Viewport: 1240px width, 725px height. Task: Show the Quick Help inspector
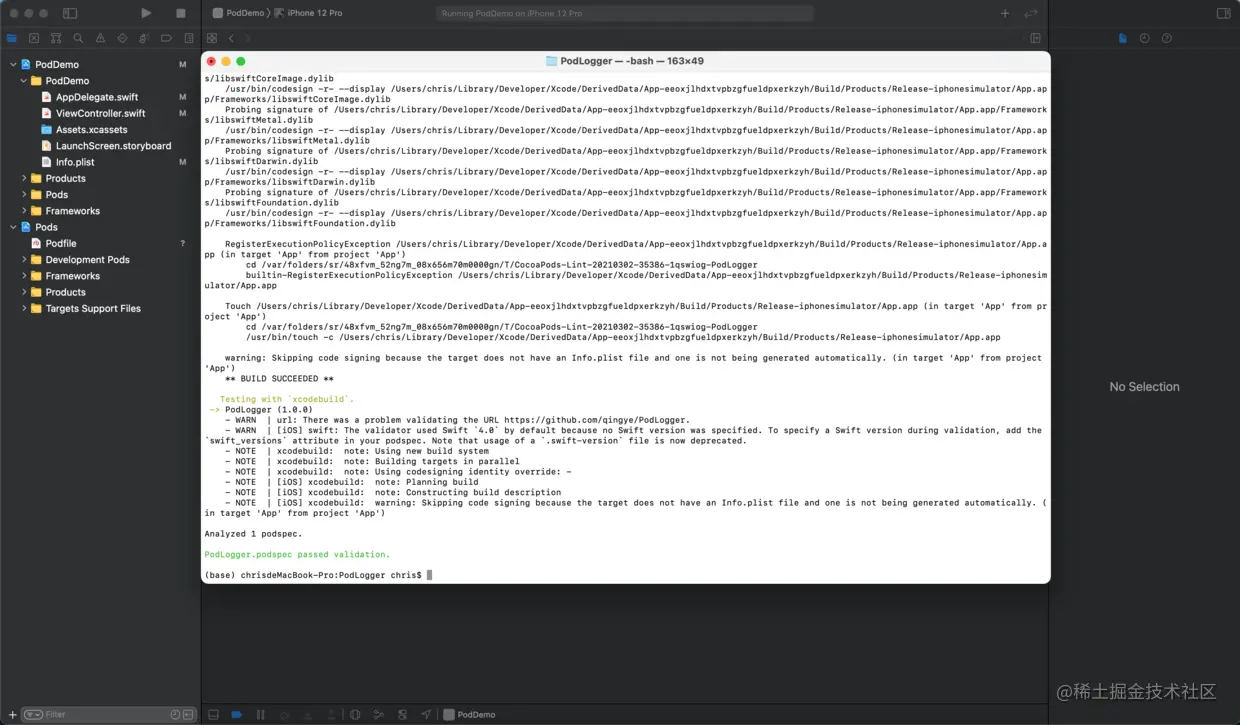click(1167, 38)
